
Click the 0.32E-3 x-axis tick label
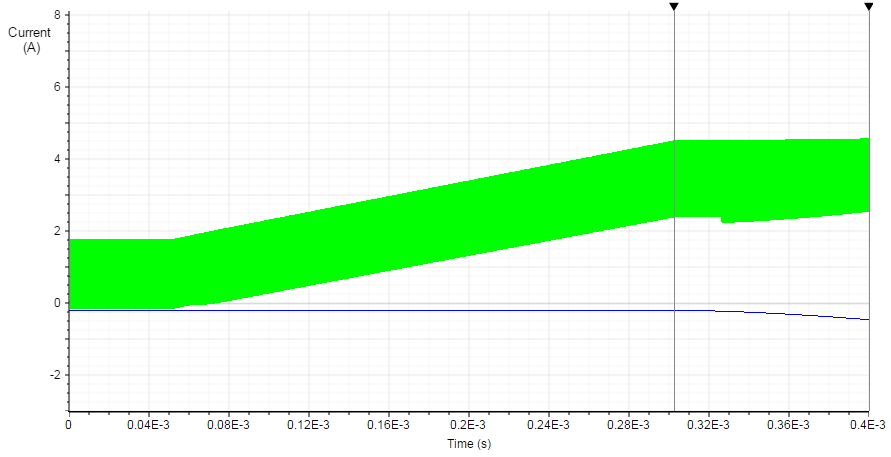(709, 425)
